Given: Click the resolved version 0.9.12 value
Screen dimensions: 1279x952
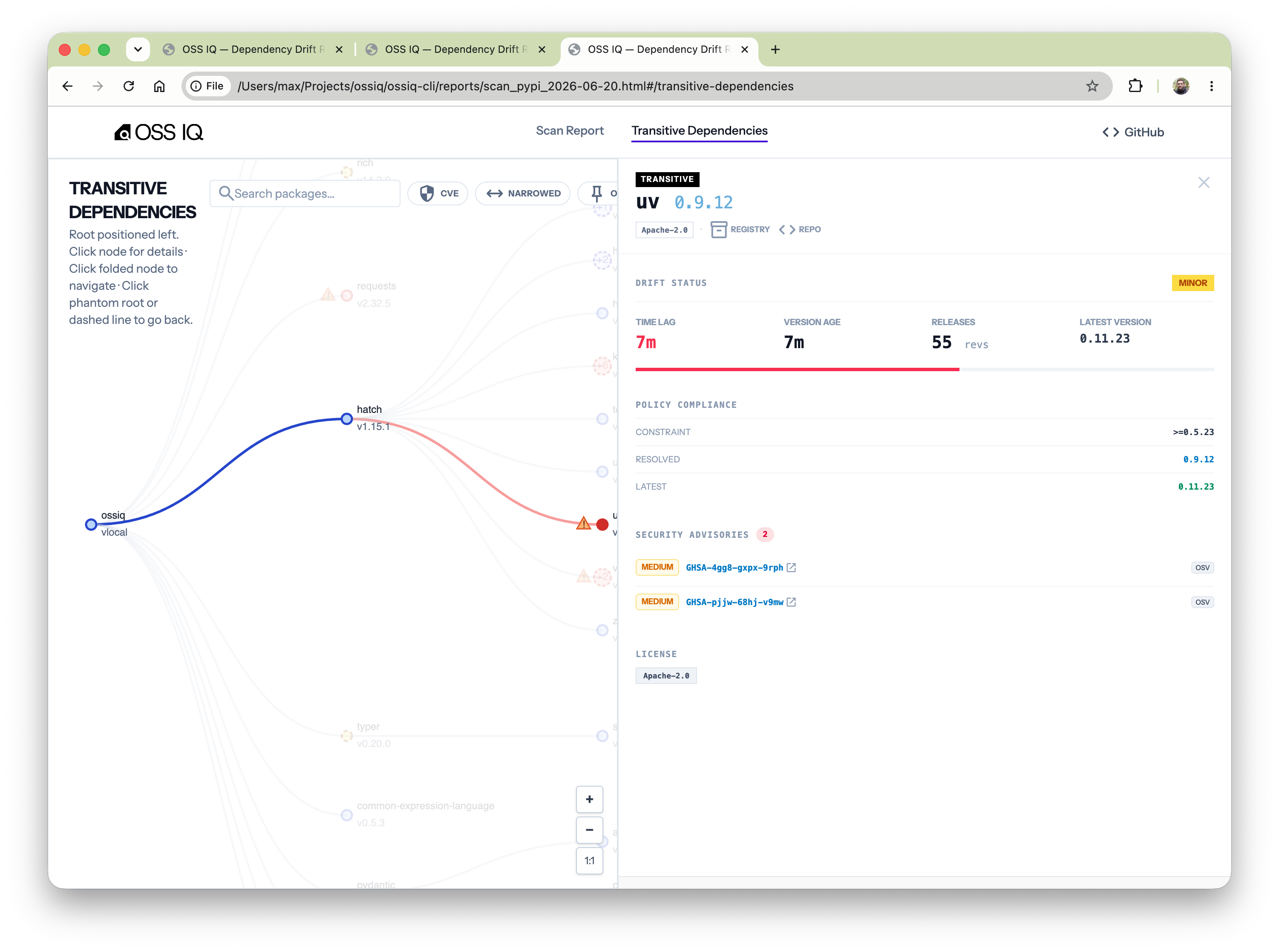Looking at the screenshot, I should pyautogui.click(x=1198, y=459).
